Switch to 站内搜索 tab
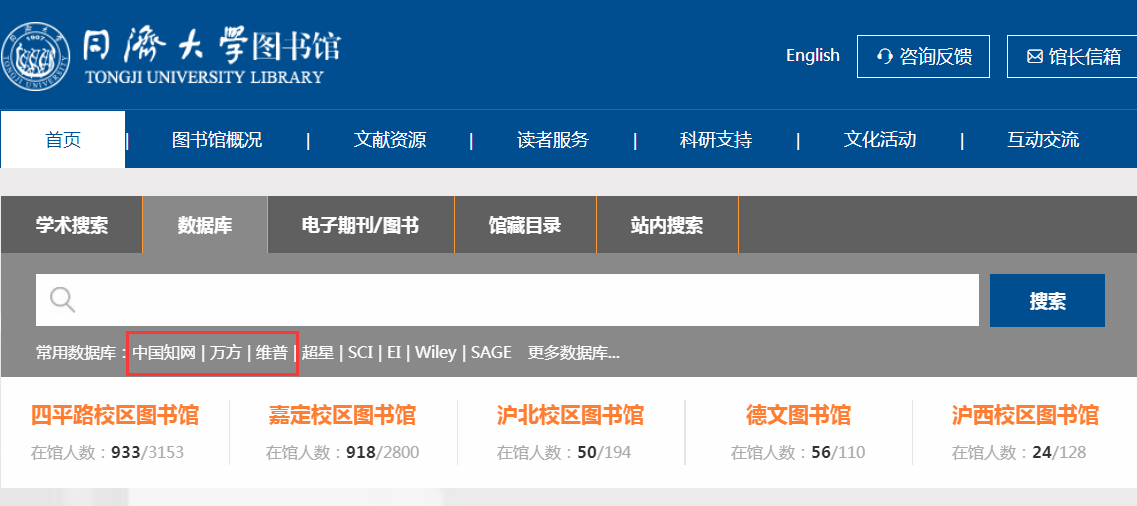Viewport: 1137px width, 506px height. (667, 225)
